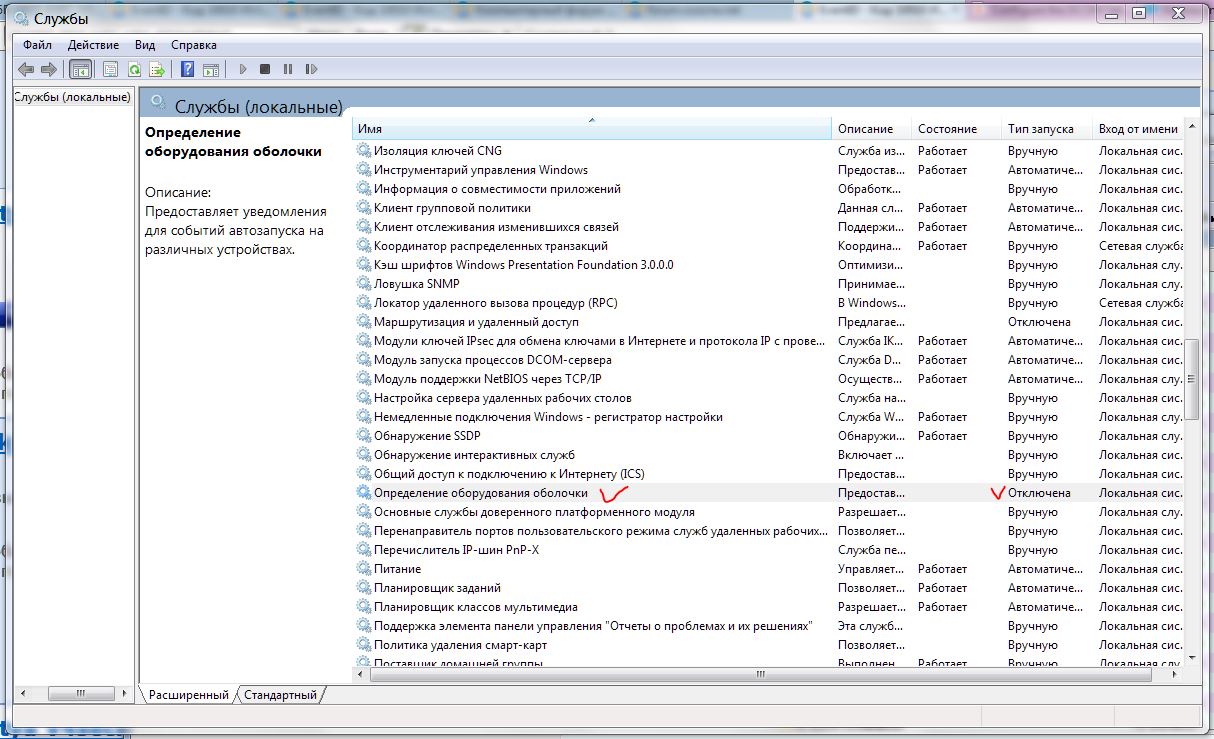1214x739 pixels.
Task: Click the Export List toolbar icon
Action: pos(157,69)
